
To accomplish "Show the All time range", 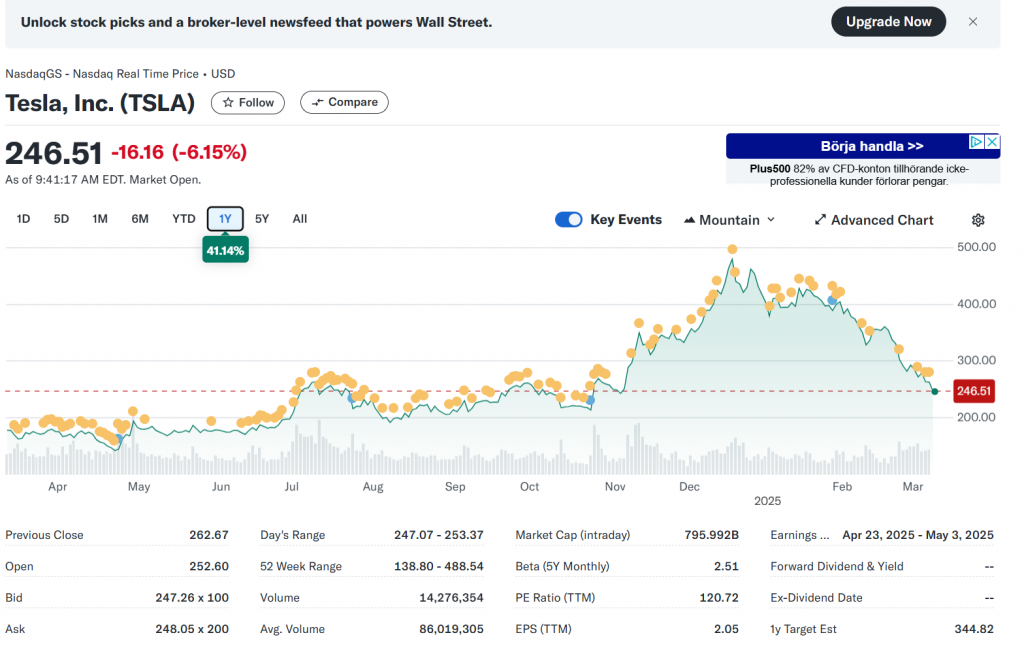I will (x=300, y=219).
